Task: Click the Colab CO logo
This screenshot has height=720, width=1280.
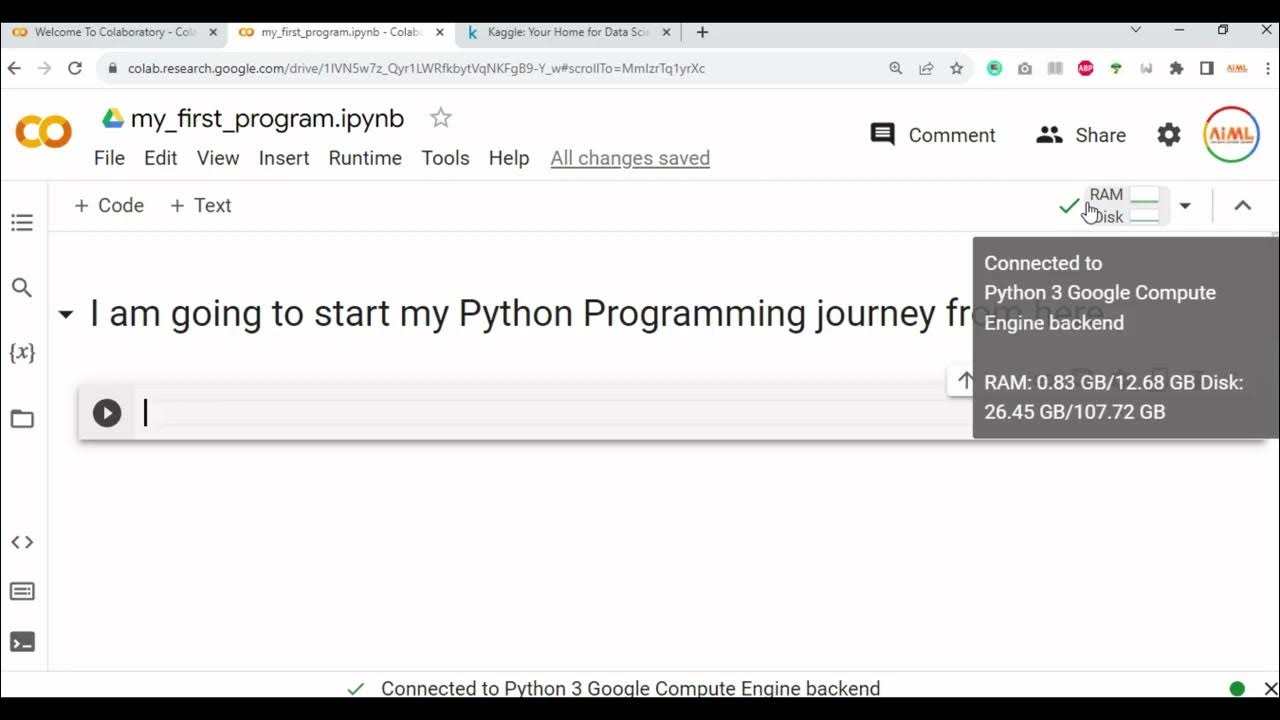Action: coord(44,132)
